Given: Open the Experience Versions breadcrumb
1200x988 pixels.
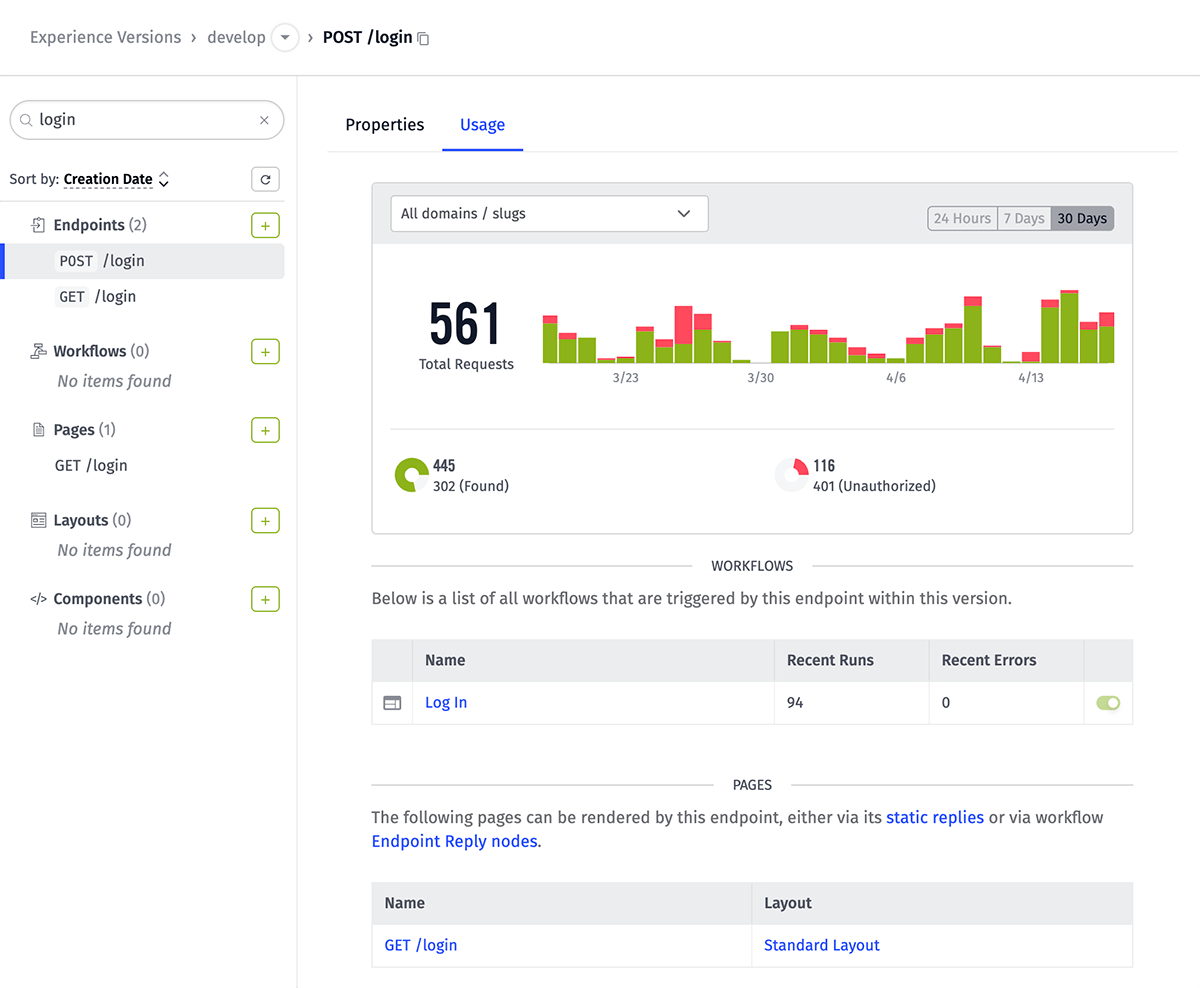Looking at the screenshot, I should point(104,37).
